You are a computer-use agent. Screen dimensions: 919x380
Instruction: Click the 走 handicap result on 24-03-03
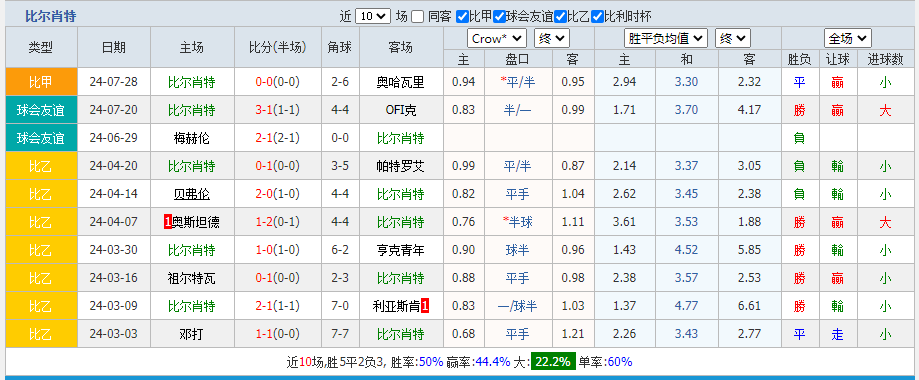(838, 334)
